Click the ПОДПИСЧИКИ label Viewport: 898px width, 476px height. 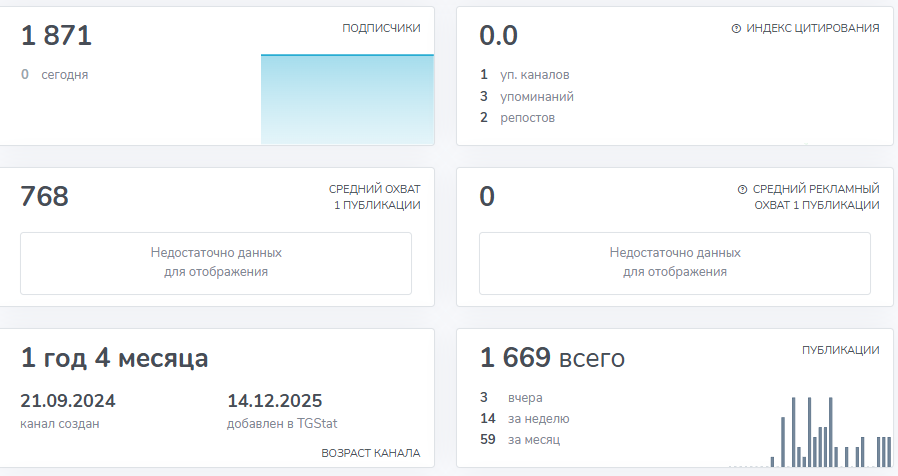click(x=381, y=28)
